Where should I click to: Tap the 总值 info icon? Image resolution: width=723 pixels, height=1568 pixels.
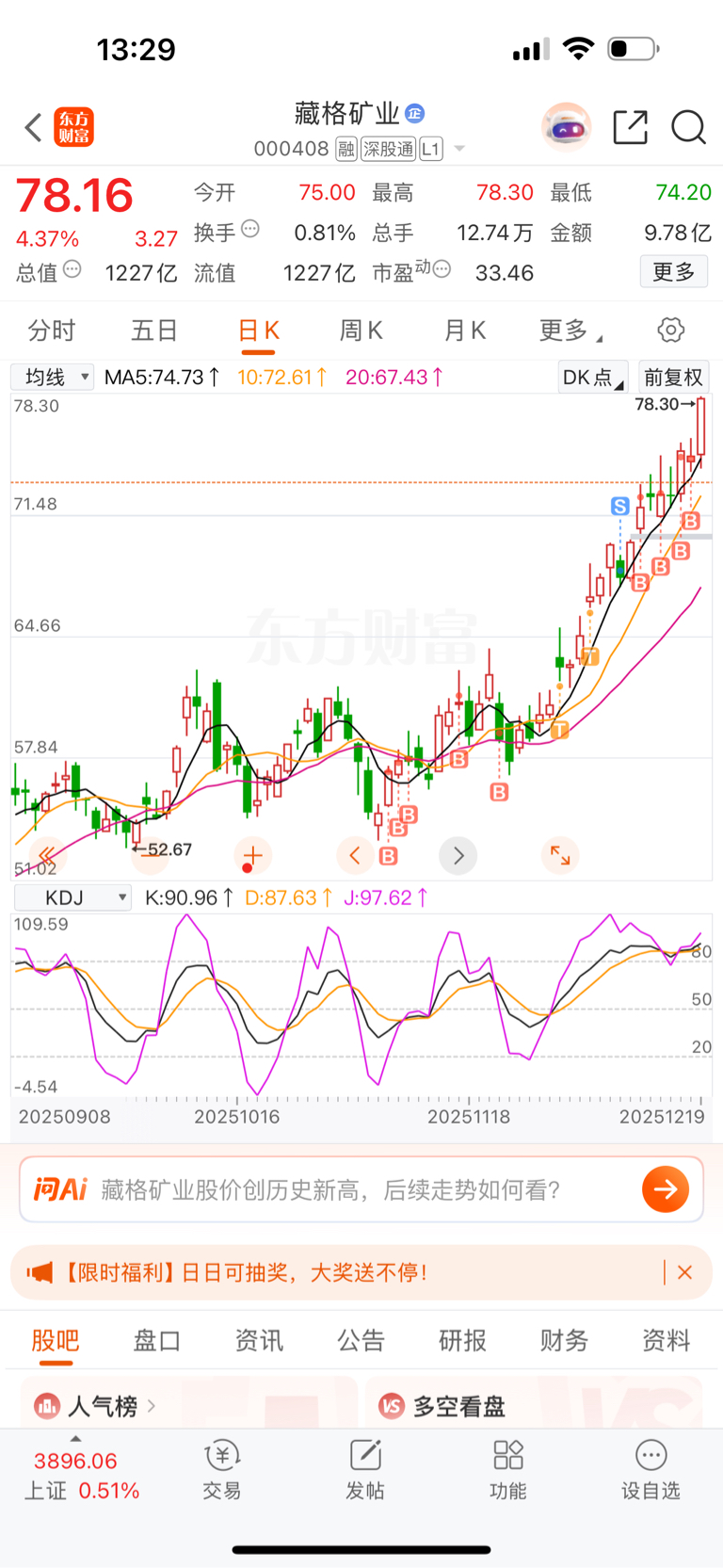point(72,270)
